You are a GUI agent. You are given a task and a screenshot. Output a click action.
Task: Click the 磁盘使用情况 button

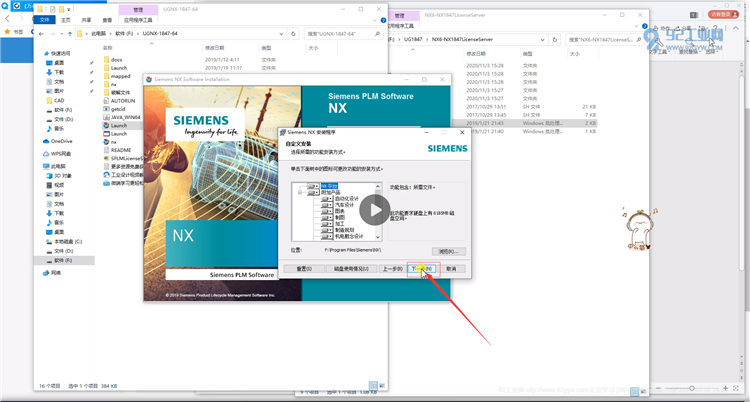[351, 269]
